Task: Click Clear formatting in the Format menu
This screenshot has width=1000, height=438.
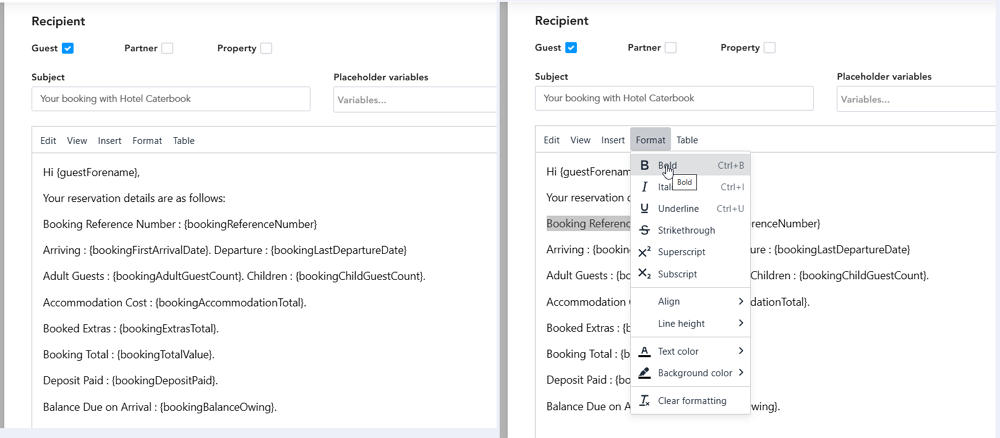Action: coord(690,401)
